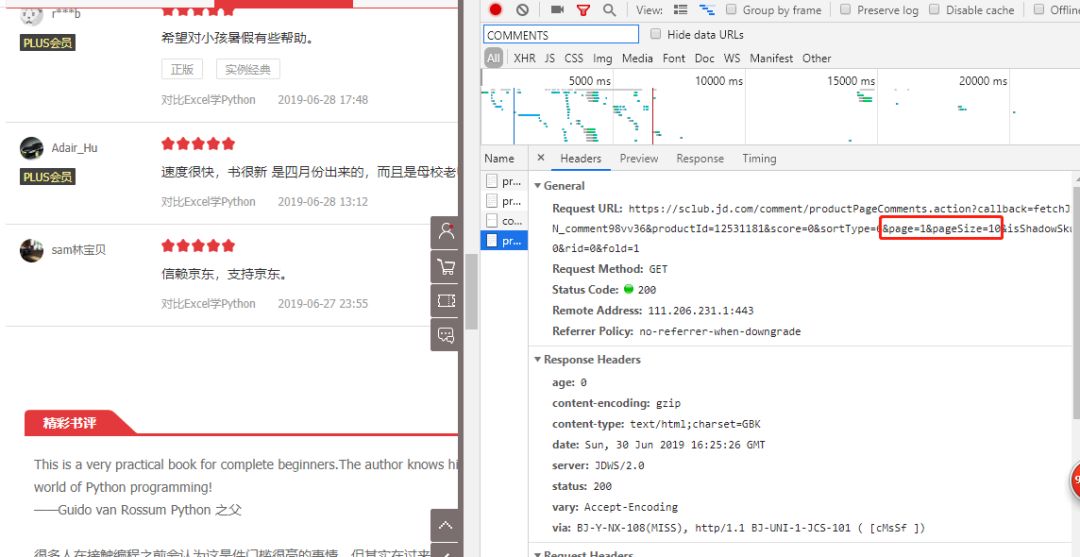Filter requests by Other
The image size is (1080, 557).
pos(817,59)
